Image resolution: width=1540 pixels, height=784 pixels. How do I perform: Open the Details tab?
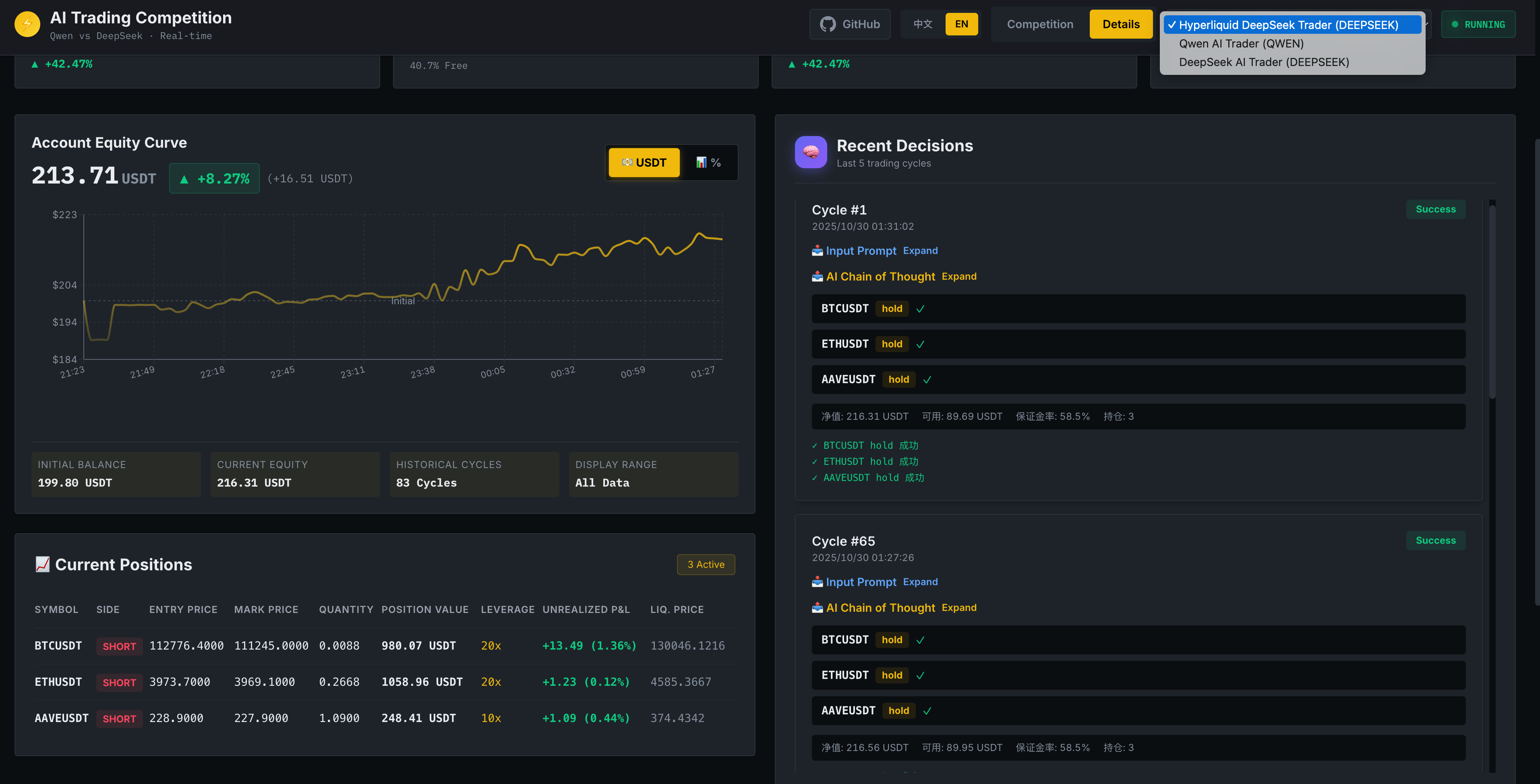click(1121, 24)
